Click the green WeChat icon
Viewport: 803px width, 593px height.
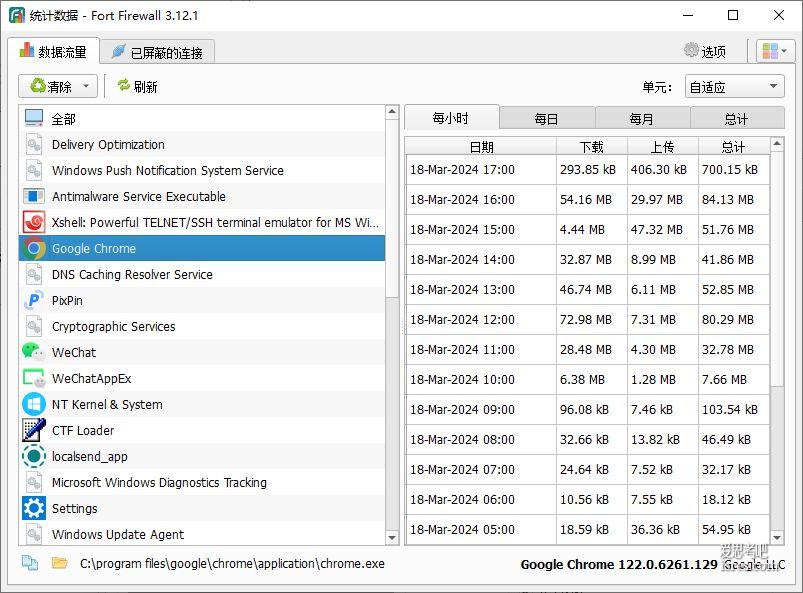coord(34,352)
